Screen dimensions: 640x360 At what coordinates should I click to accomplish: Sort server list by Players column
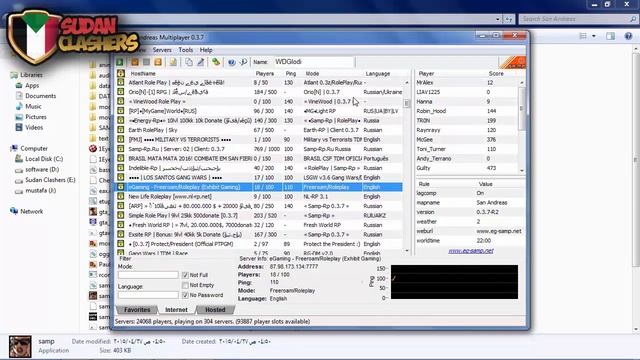(x=265, y=73)
